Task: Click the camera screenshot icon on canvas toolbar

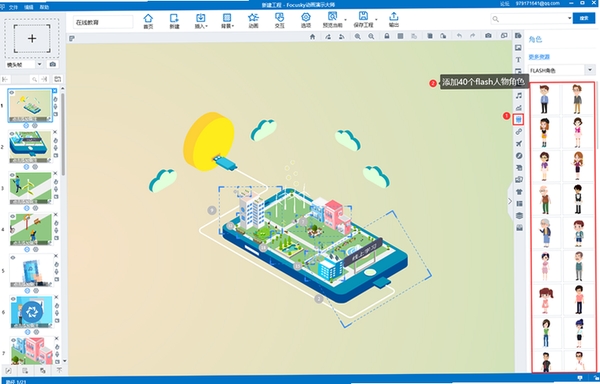Action: pos(488,36)
